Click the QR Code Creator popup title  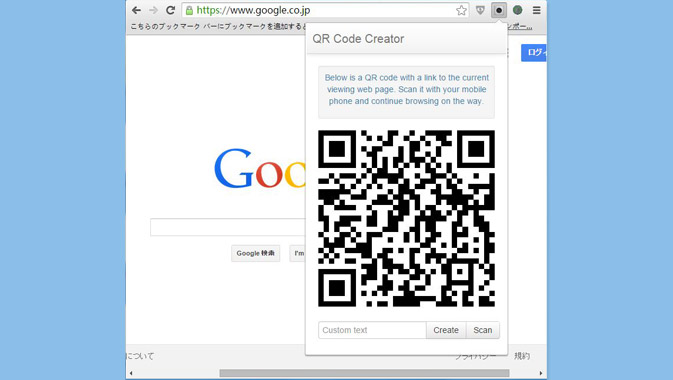pyautogui.click(x=358, y=39)
